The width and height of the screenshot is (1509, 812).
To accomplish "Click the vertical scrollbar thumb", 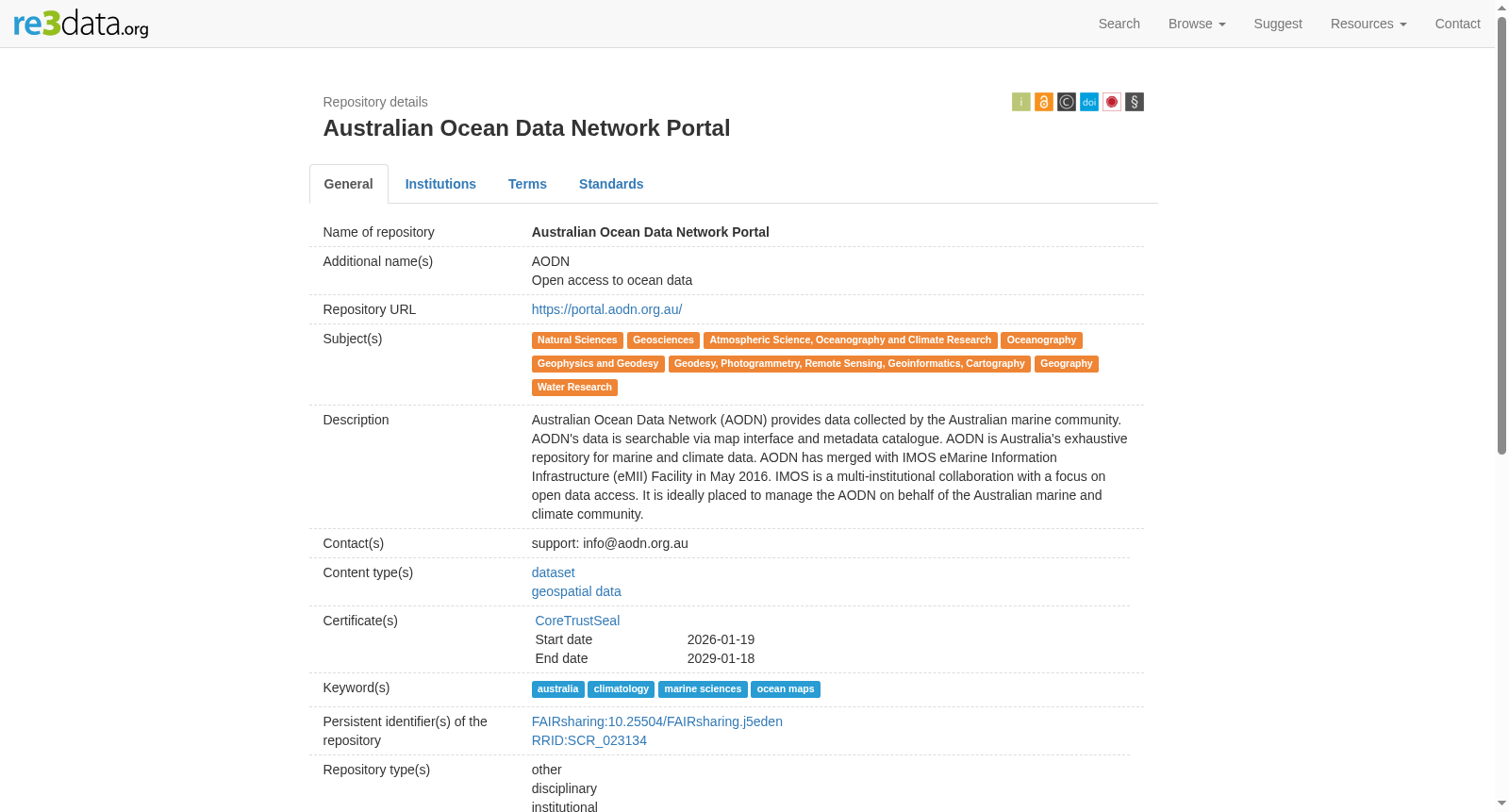I will (1501, 236).
